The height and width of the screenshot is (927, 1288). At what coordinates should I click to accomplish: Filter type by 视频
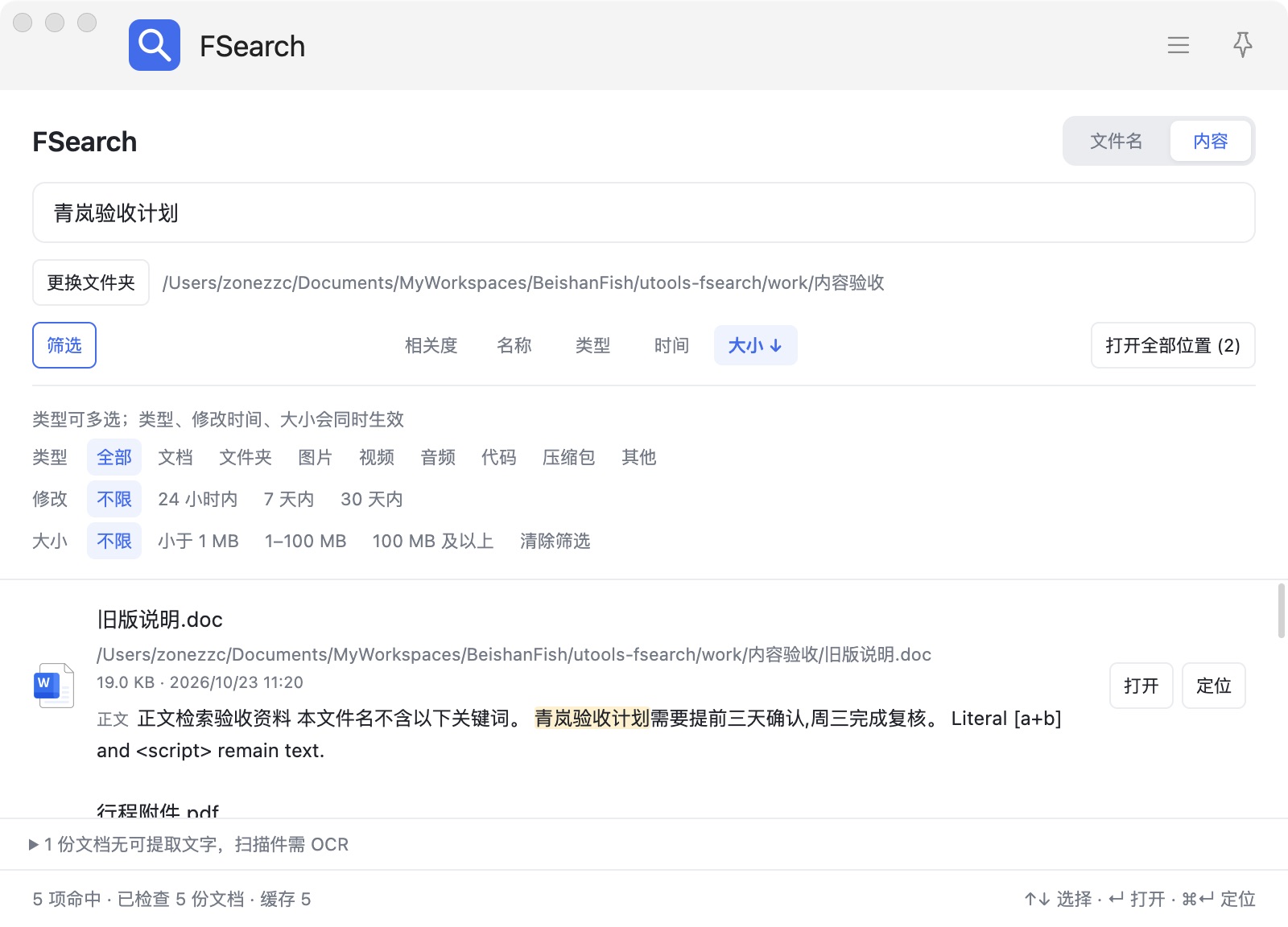pyautogui.click(x=377, y=457)
